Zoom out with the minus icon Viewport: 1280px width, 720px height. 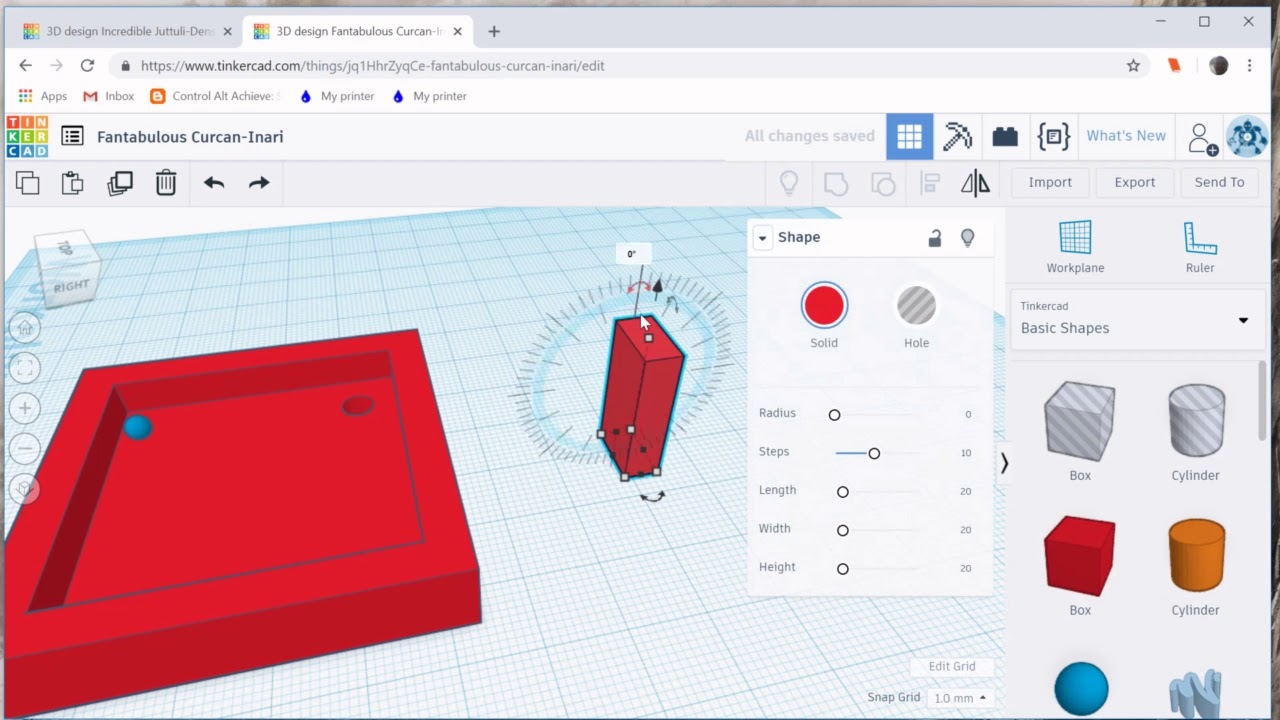(x=25, y=448)
